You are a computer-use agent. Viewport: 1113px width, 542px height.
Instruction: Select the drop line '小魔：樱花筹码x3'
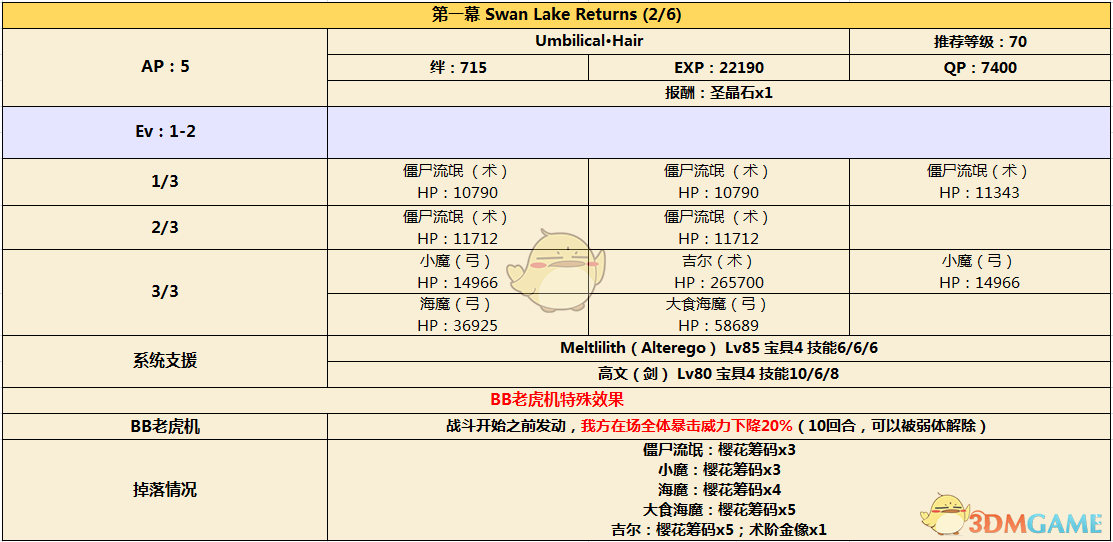(719, 470)
